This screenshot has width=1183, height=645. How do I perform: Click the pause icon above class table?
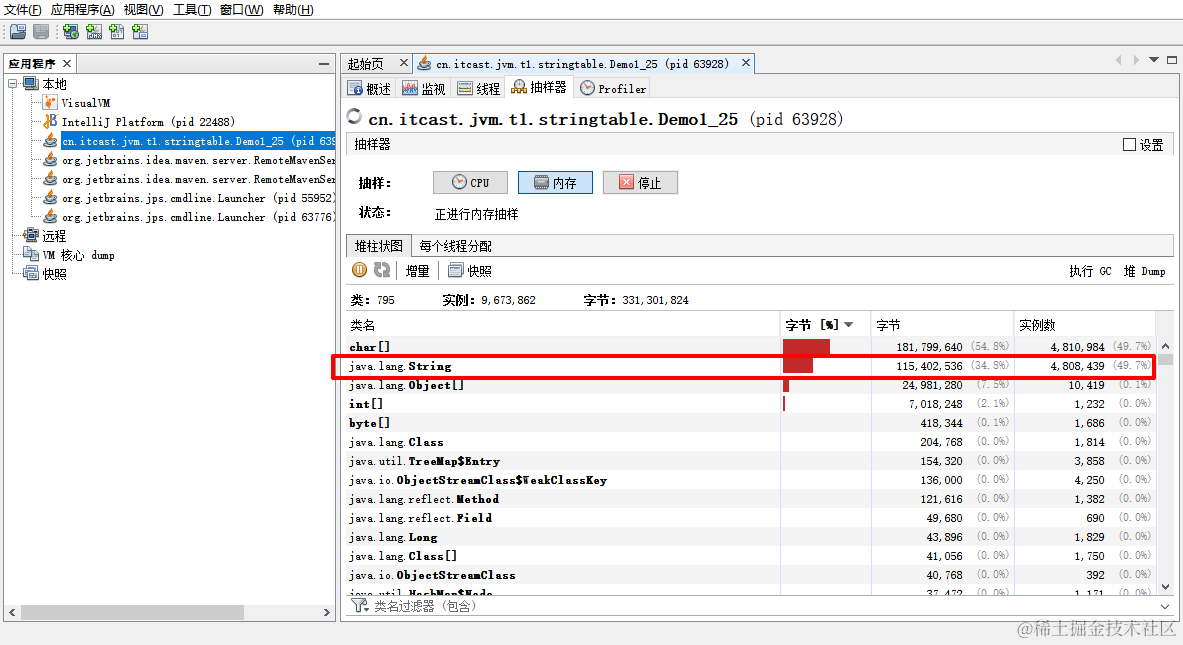(x=360, y=270)
